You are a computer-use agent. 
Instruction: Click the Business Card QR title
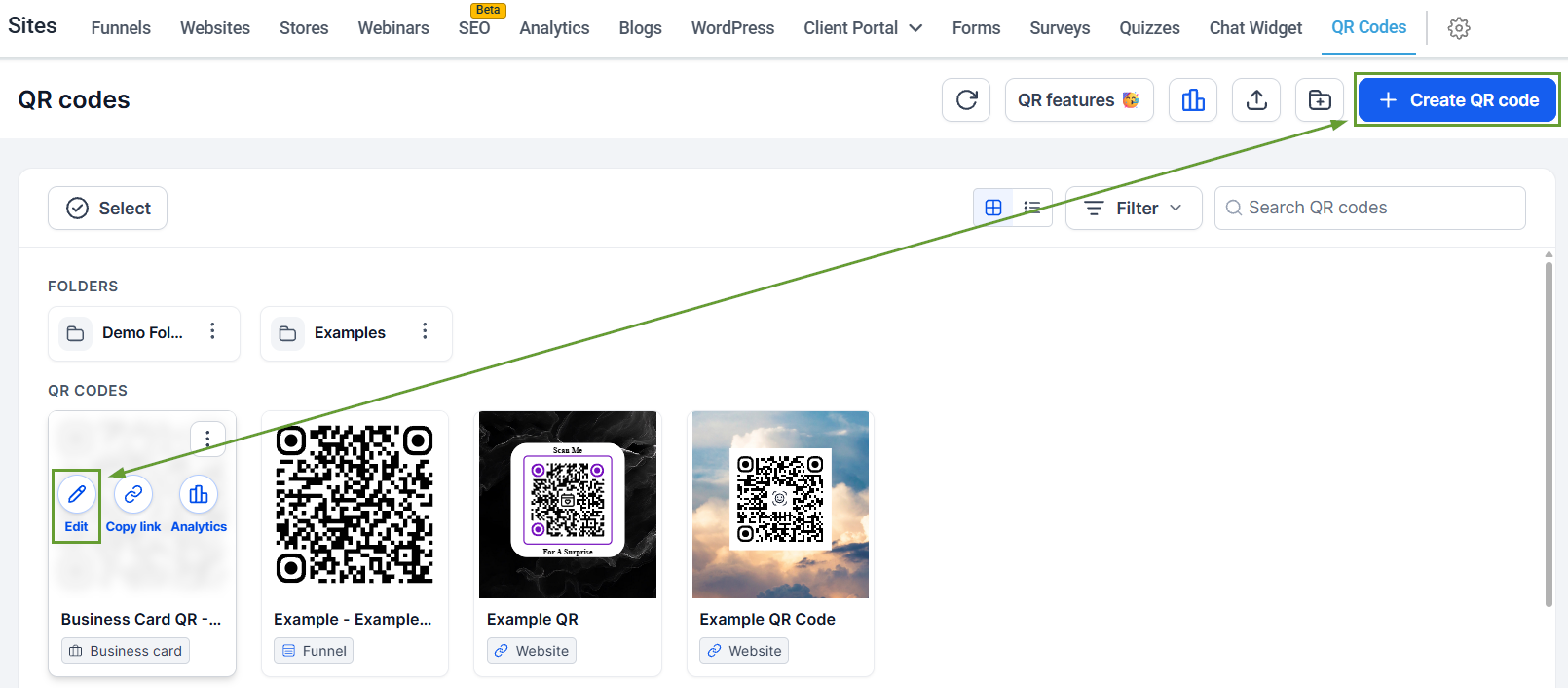point(141,619)
